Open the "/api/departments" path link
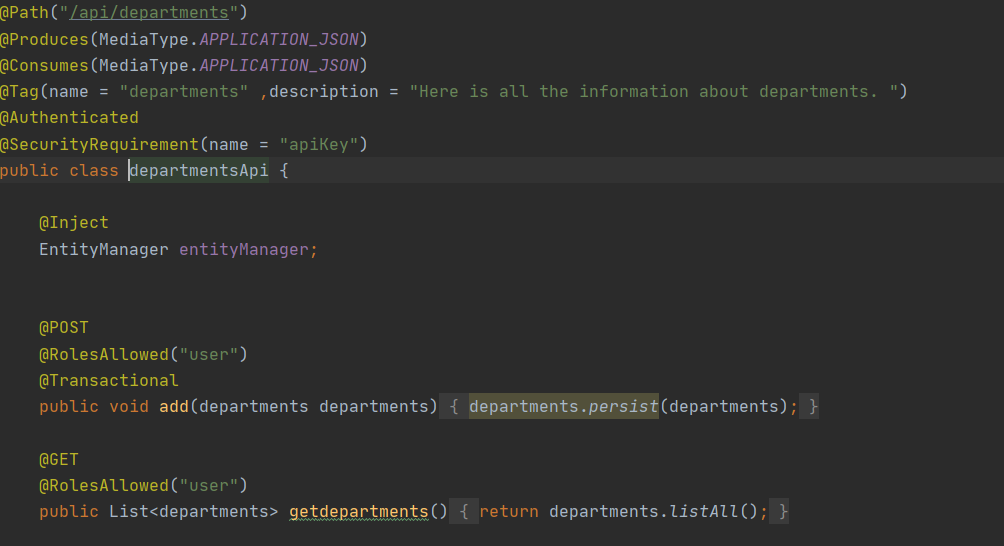1004x546 pixels. [149, 13]
